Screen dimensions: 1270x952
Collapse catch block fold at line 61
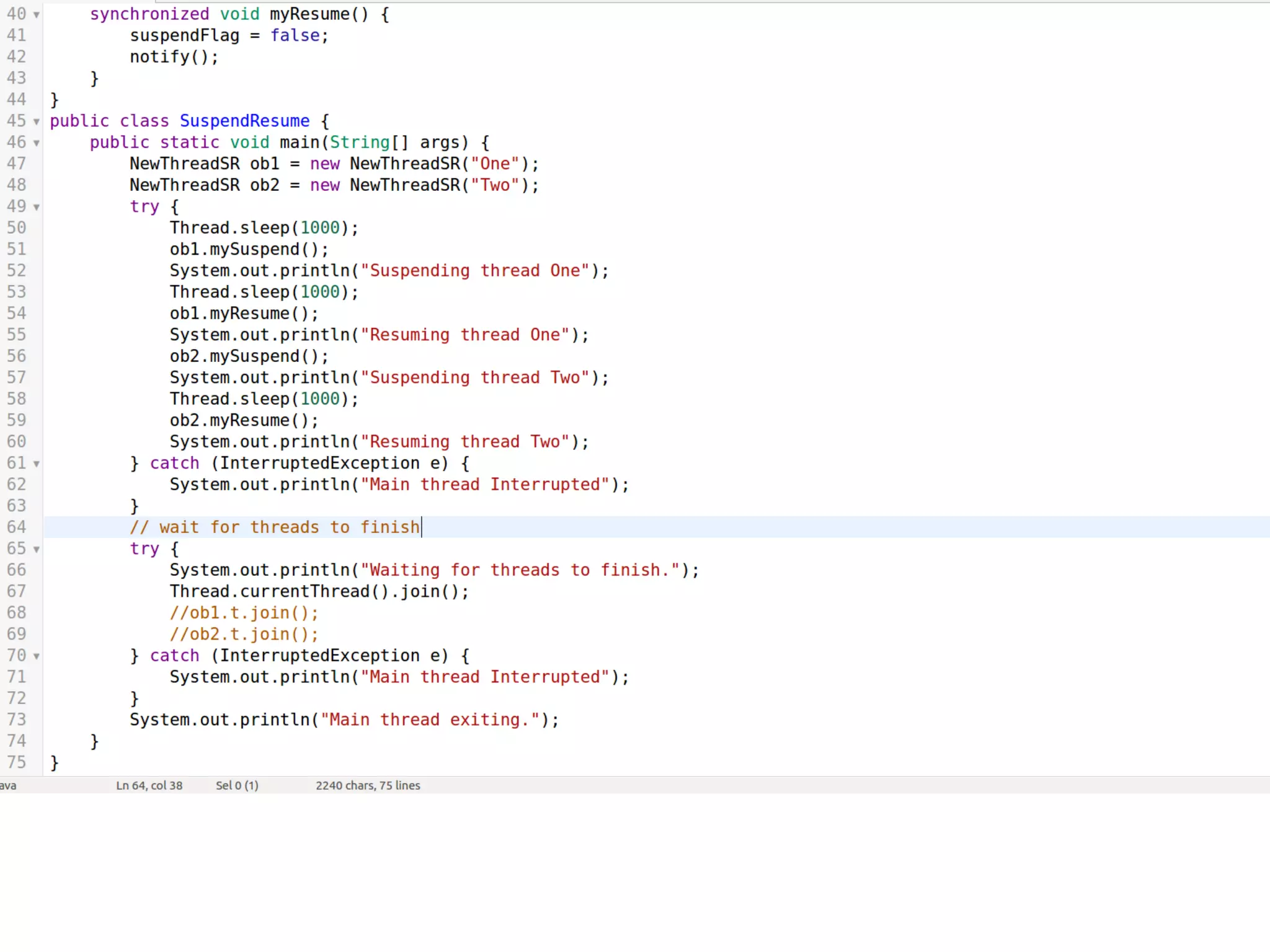37,464
